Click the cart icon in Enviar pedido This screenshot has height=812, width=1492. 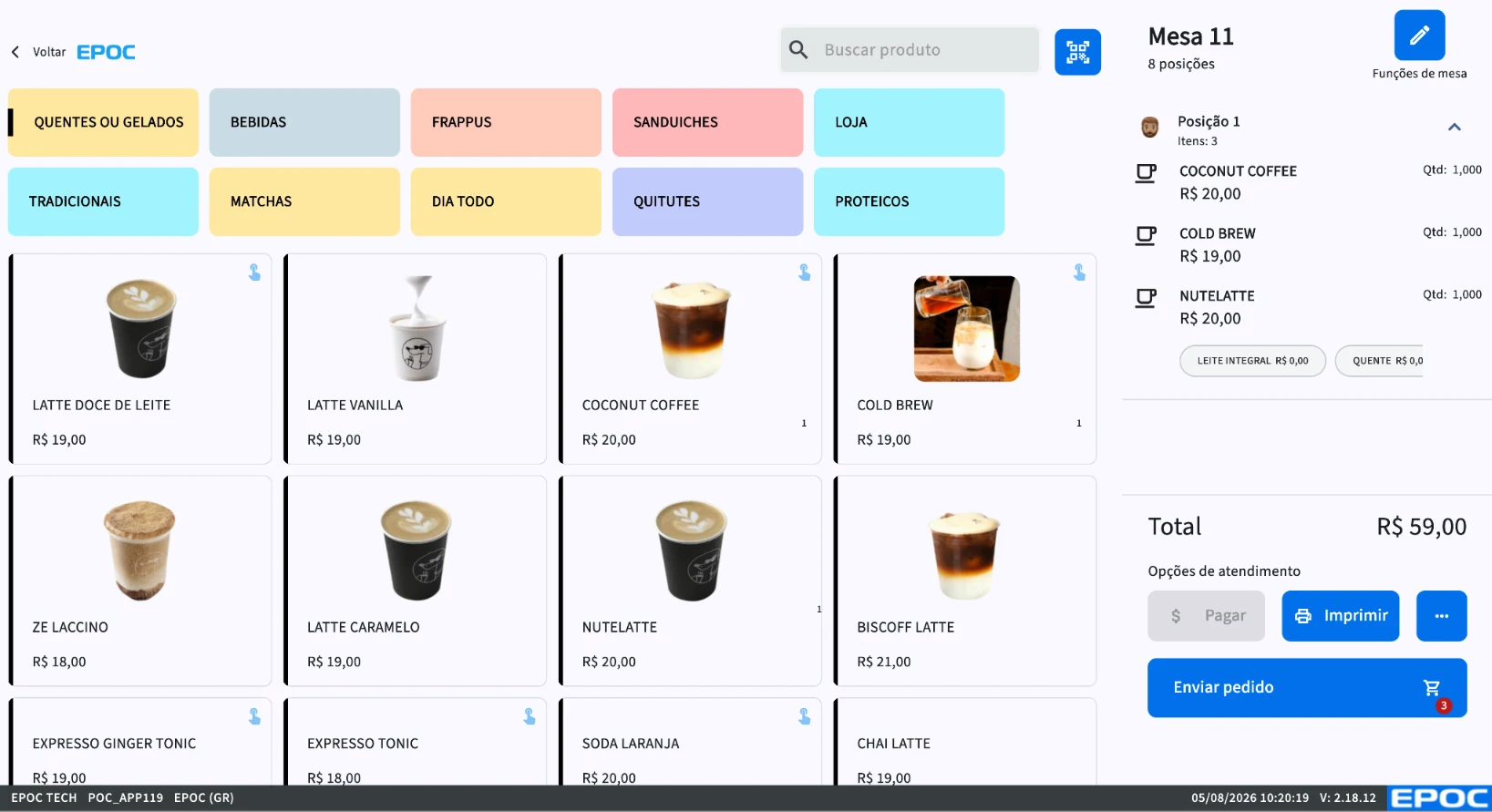pyautogui.click(x=1433, y=688)
